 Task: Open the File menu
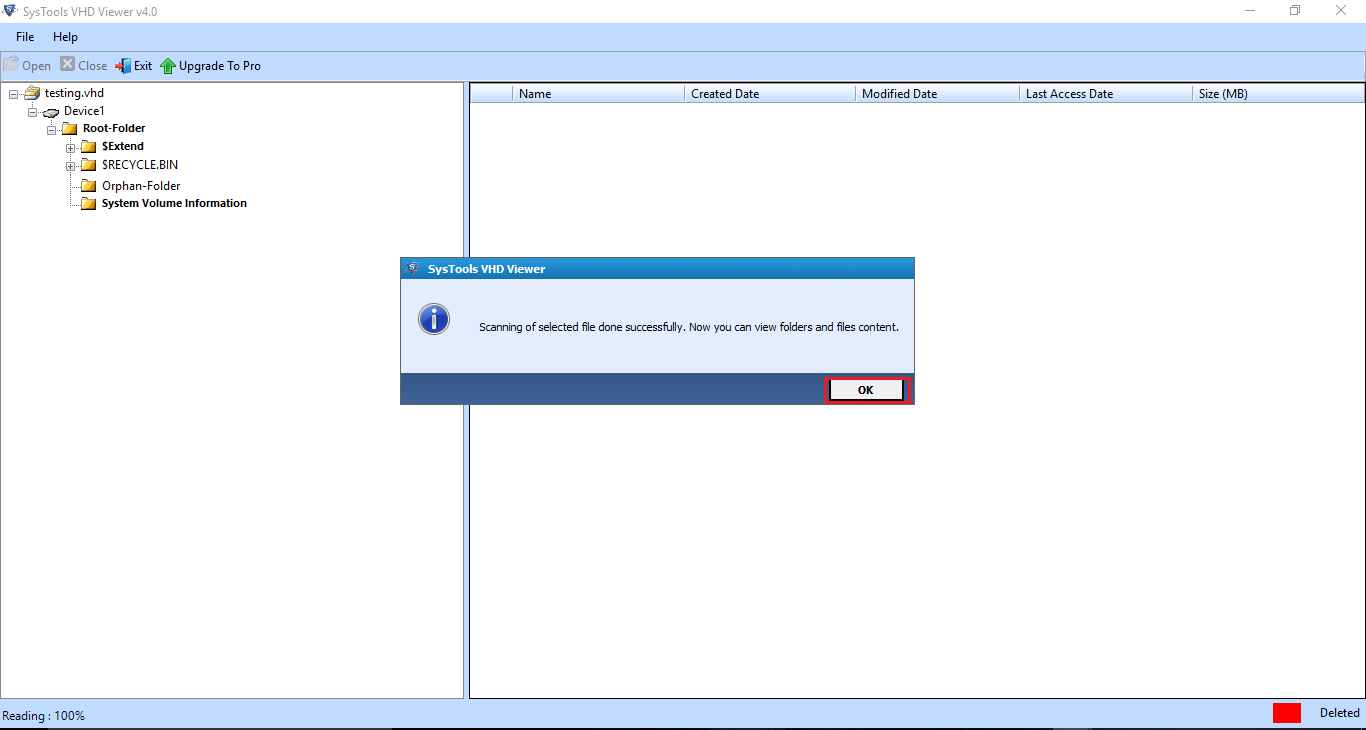click(25, 37)
